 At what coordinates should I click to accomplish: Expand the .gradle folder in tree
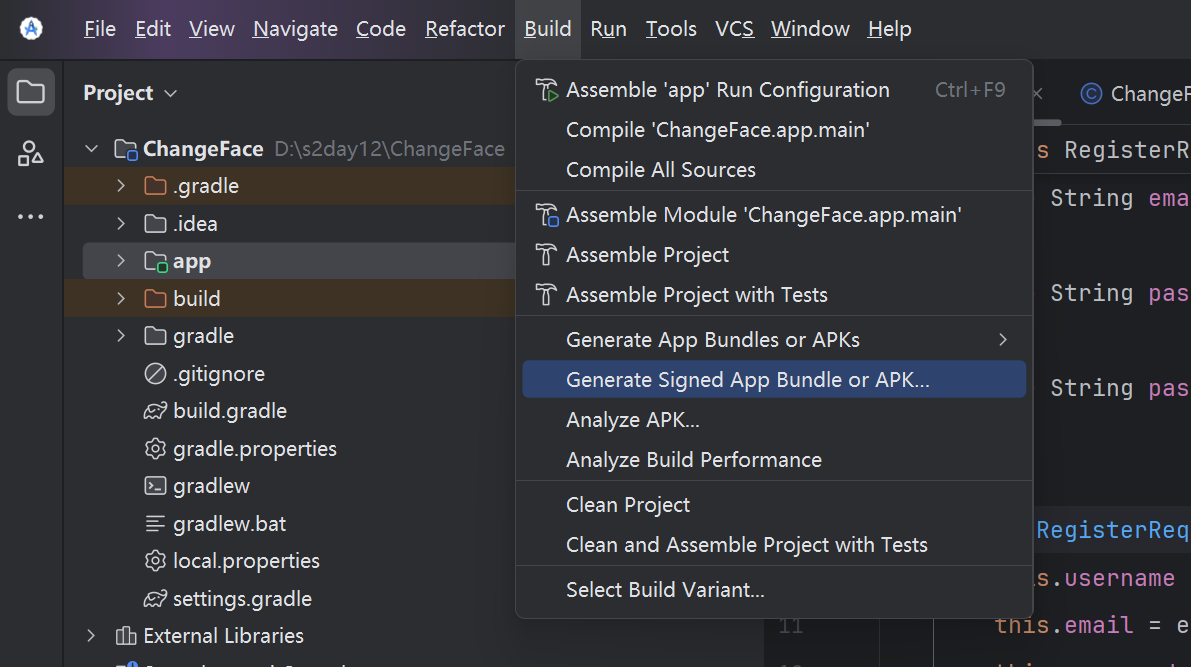pyautogui.click(x=121, y=186)
